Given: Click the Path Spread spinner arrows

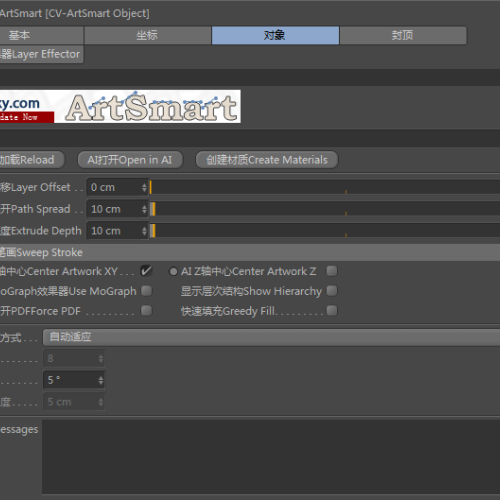Looking at the screenshot, I should 144,209.
